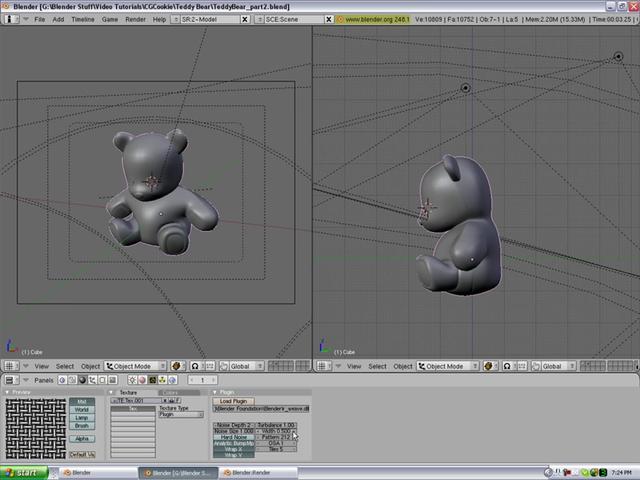Screen dimensions: 640x480
Task: Select the Lamp preview toggle
Action: click(82, 418)
